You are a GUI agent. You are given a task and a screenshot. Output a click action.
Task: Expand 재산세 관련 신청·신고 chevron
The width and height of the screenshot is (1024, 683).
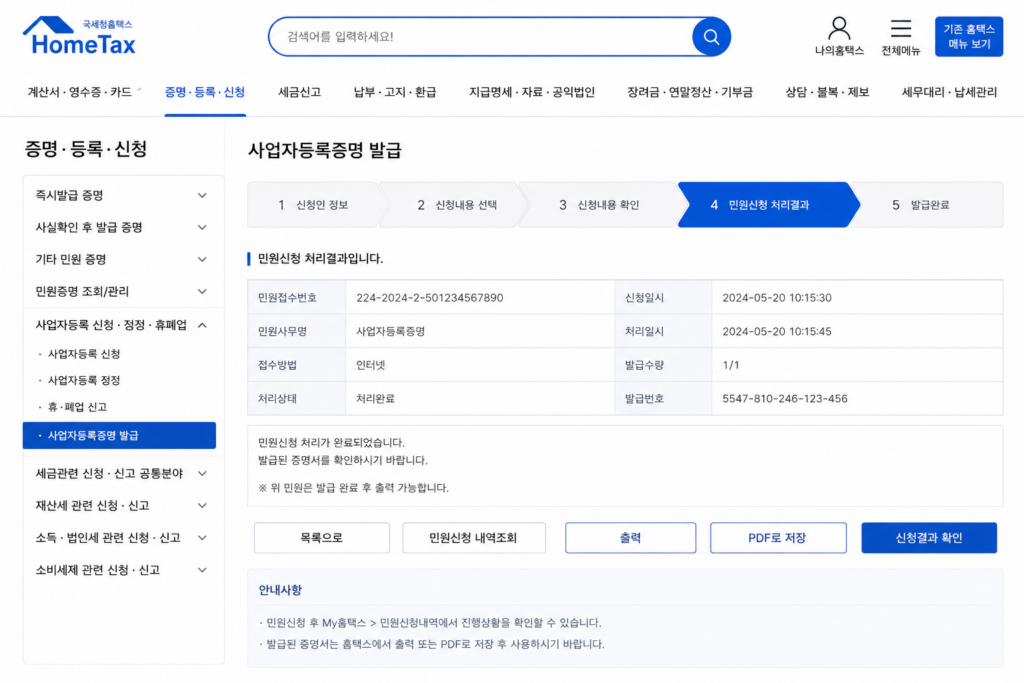click(202, 505)
